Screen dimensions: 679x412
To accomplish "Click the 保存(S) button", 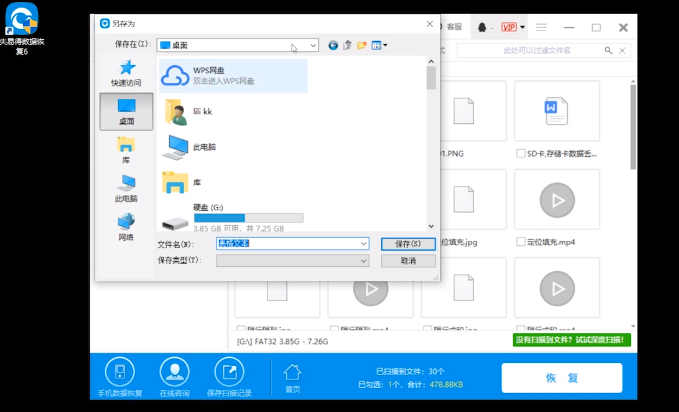I will 408,244.
